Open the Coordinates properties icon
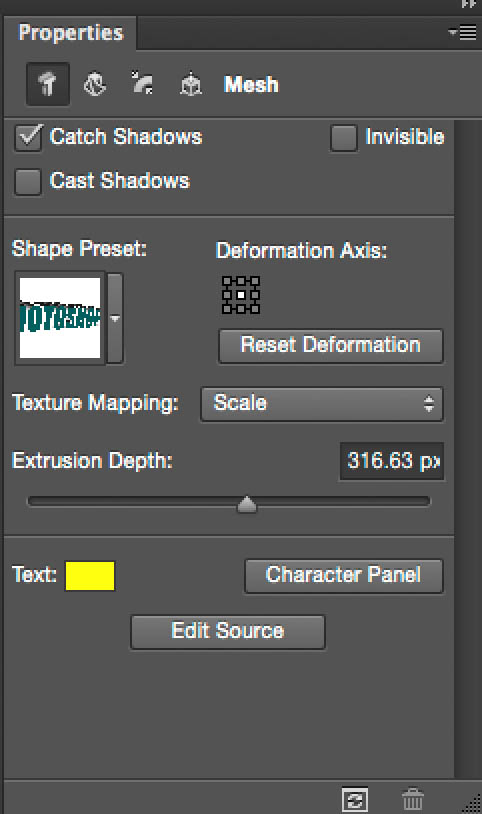 point(191,84)
